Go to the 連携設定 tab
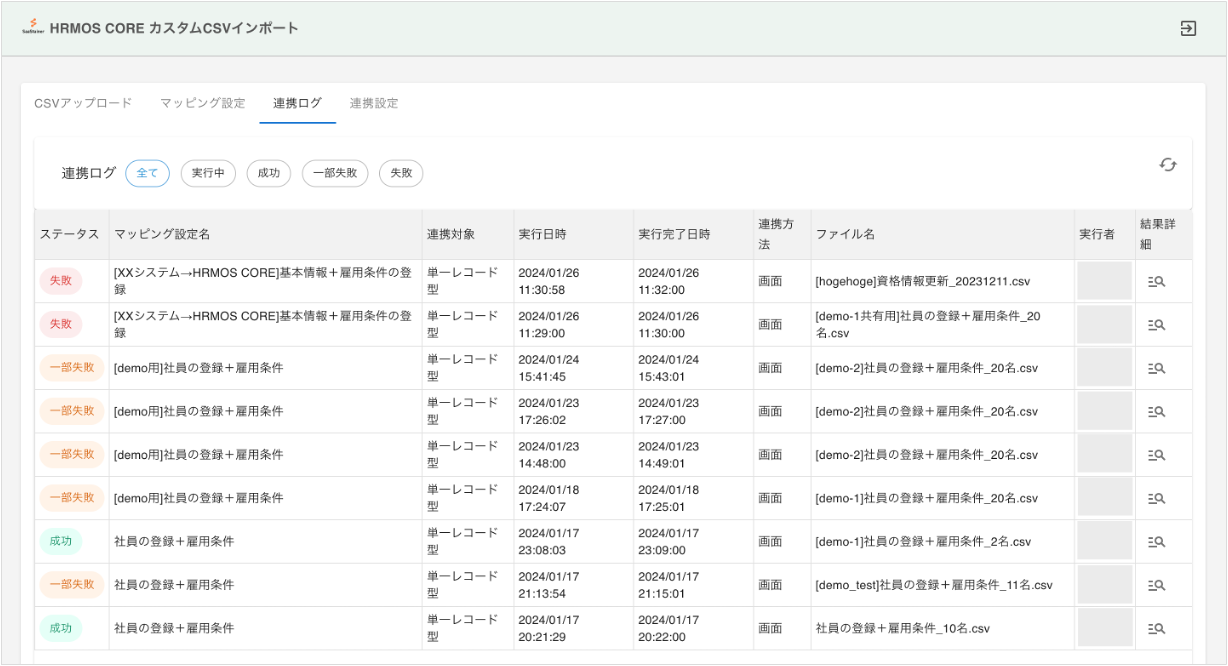Image resolution: width=1228 pixels, height=666 pixels. (374, 103)
